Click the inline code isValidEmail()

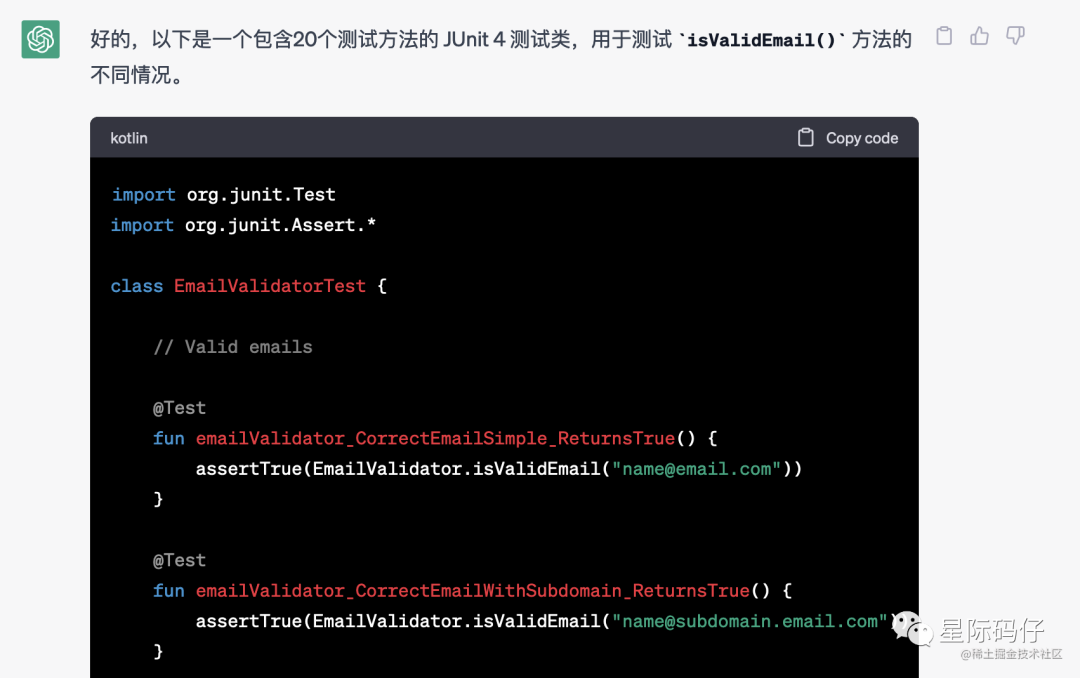tap(761, 40)
